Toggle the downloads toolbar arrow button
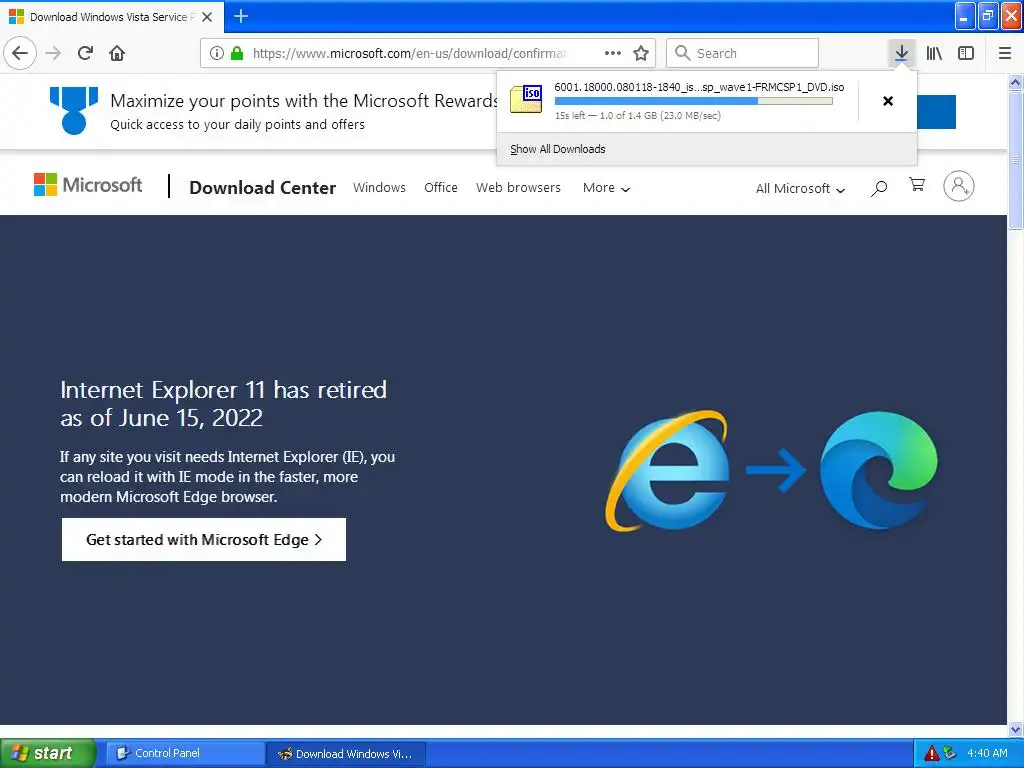This screenshot has height=768, width=1024. tap(901, 53)
